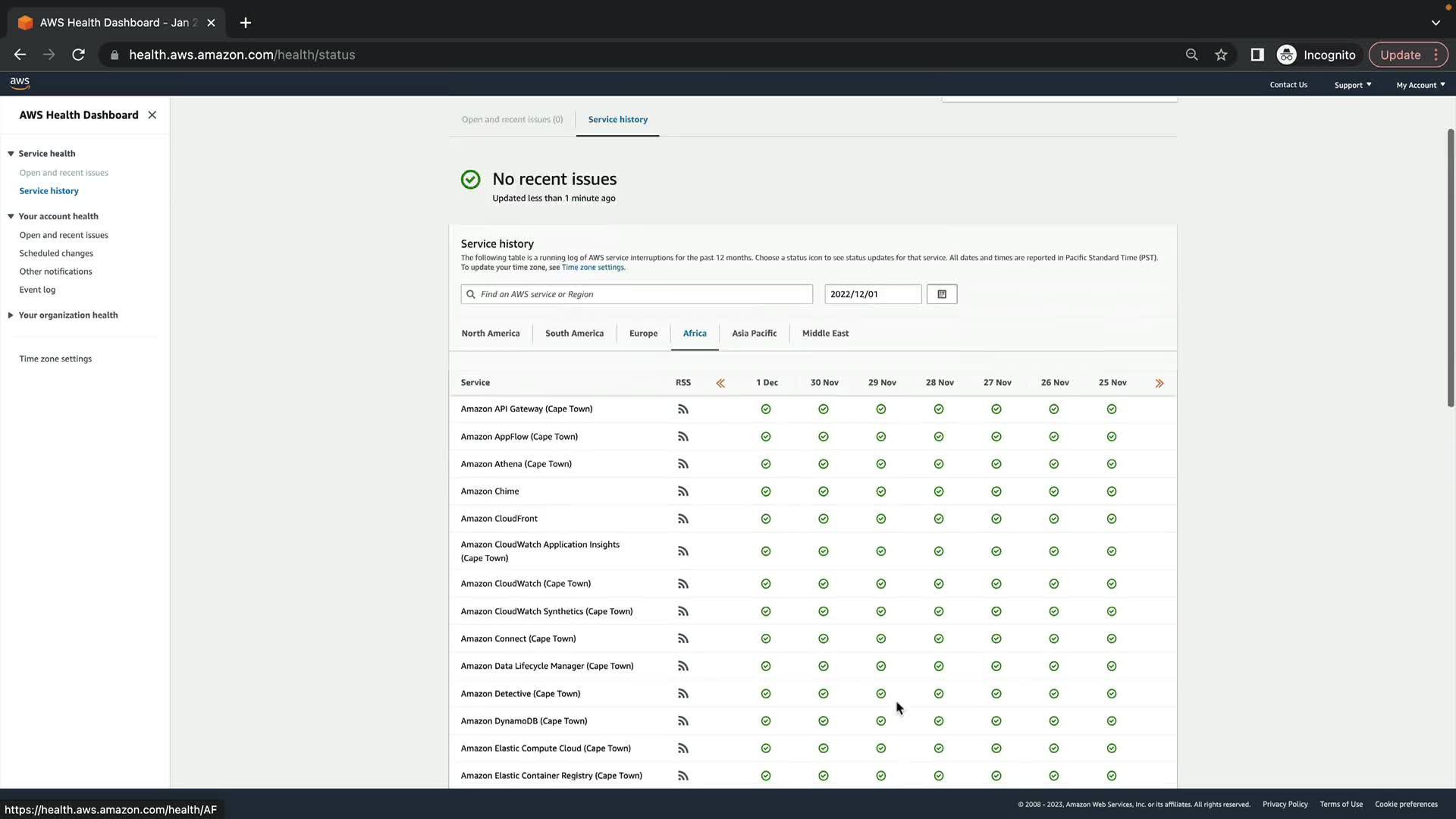Open the Support dropdown menu
The height and width of the screenshot is (819, 1456).
tap(1352, 85)
